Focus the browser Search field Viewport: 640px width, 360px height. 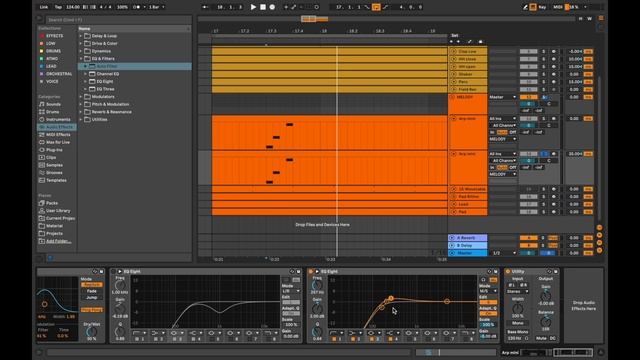point(118,20)
